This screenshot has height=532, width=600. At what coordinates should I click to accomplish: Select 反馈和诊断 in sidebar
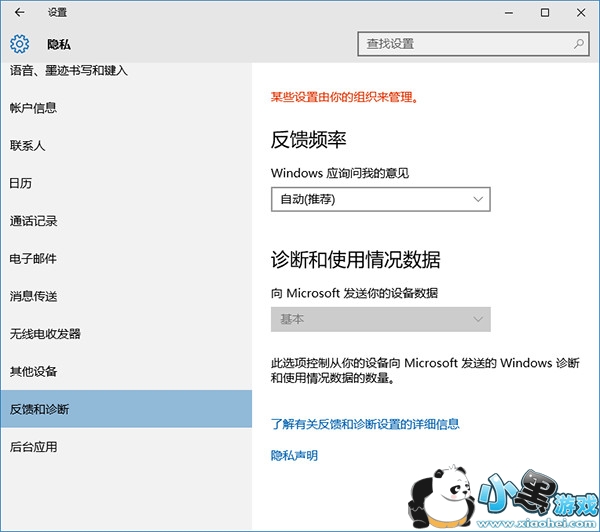pyautogui.click(x=126, y=409)
